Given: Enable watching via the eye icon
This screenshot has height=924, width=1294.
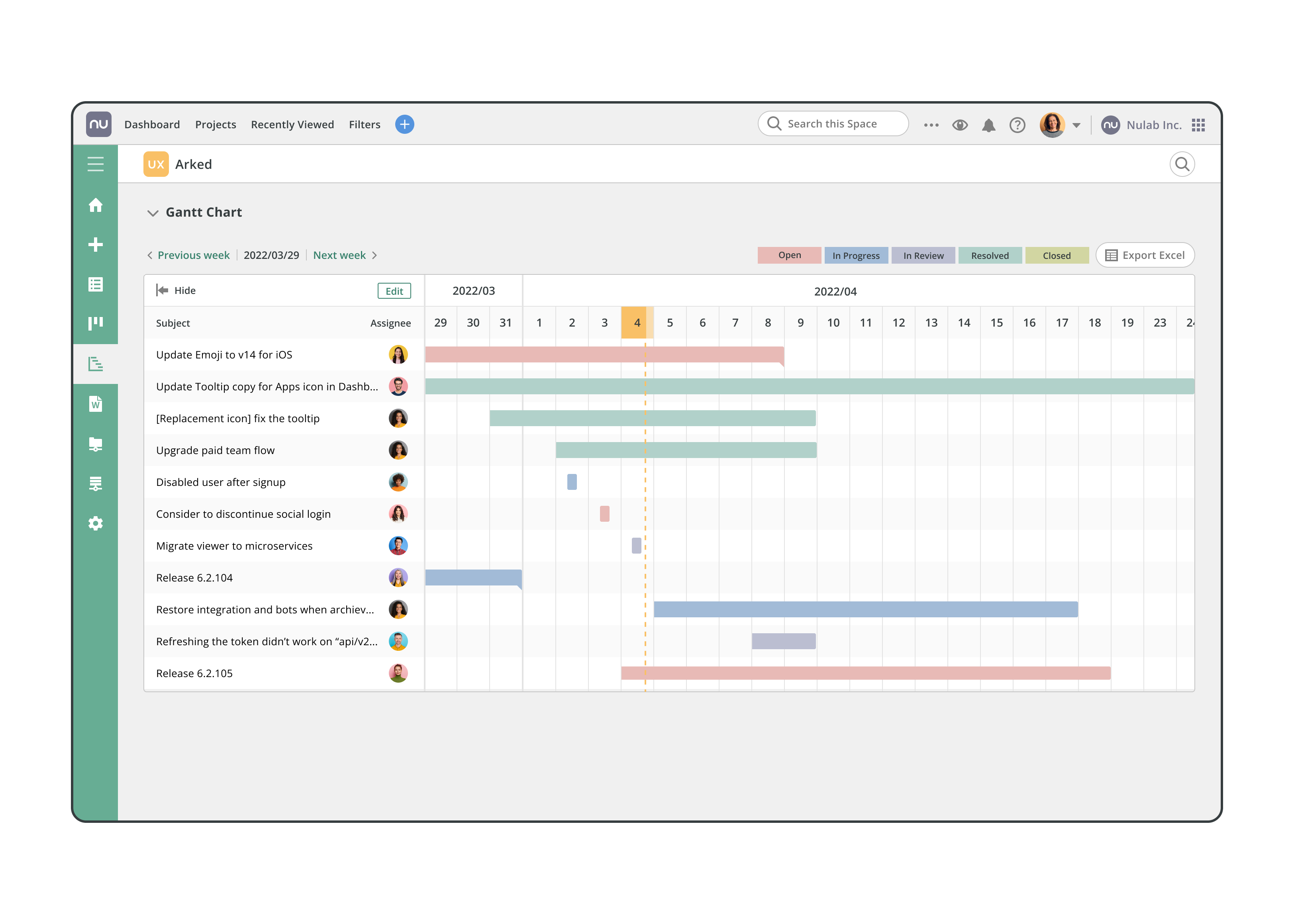Looking at the screenshot, I should tap(960, 125).
